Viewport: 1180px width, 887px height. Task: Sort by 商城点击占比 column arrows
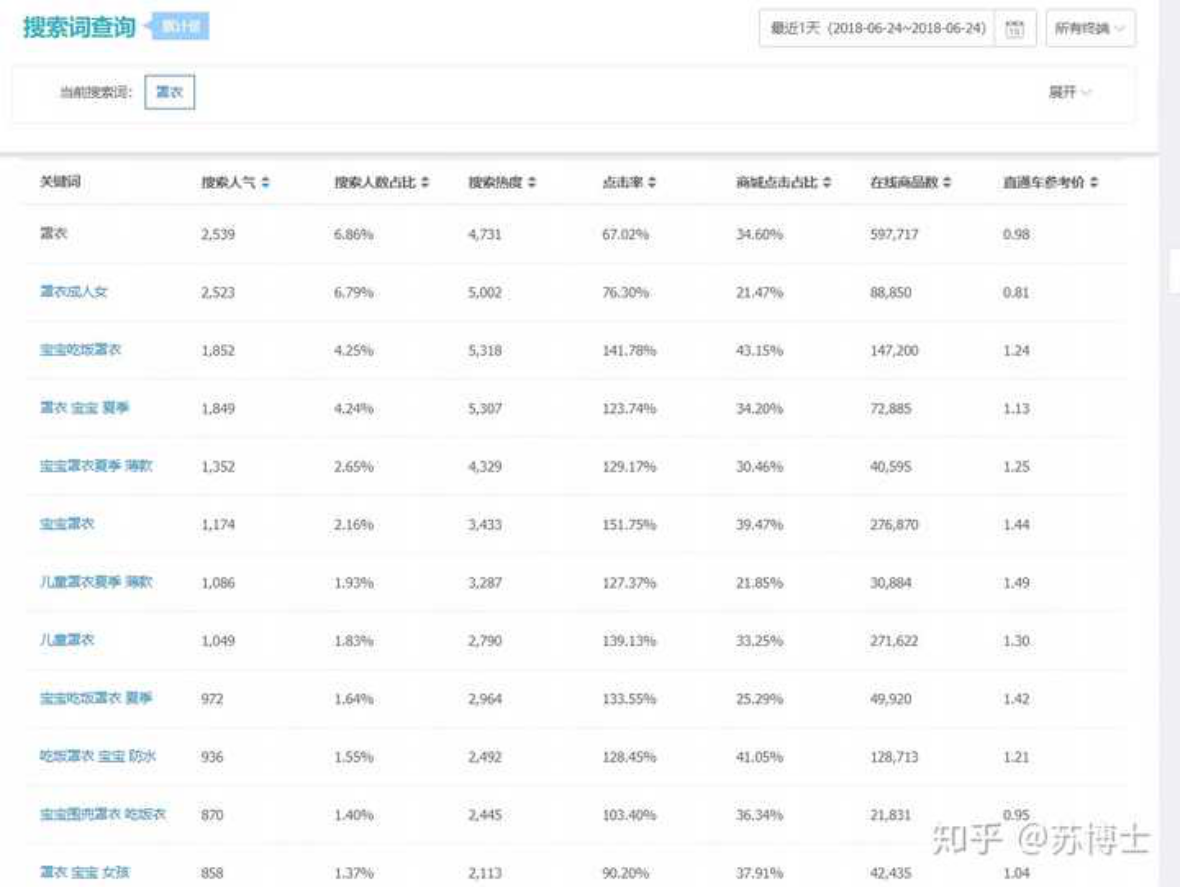tap(827, 182)
